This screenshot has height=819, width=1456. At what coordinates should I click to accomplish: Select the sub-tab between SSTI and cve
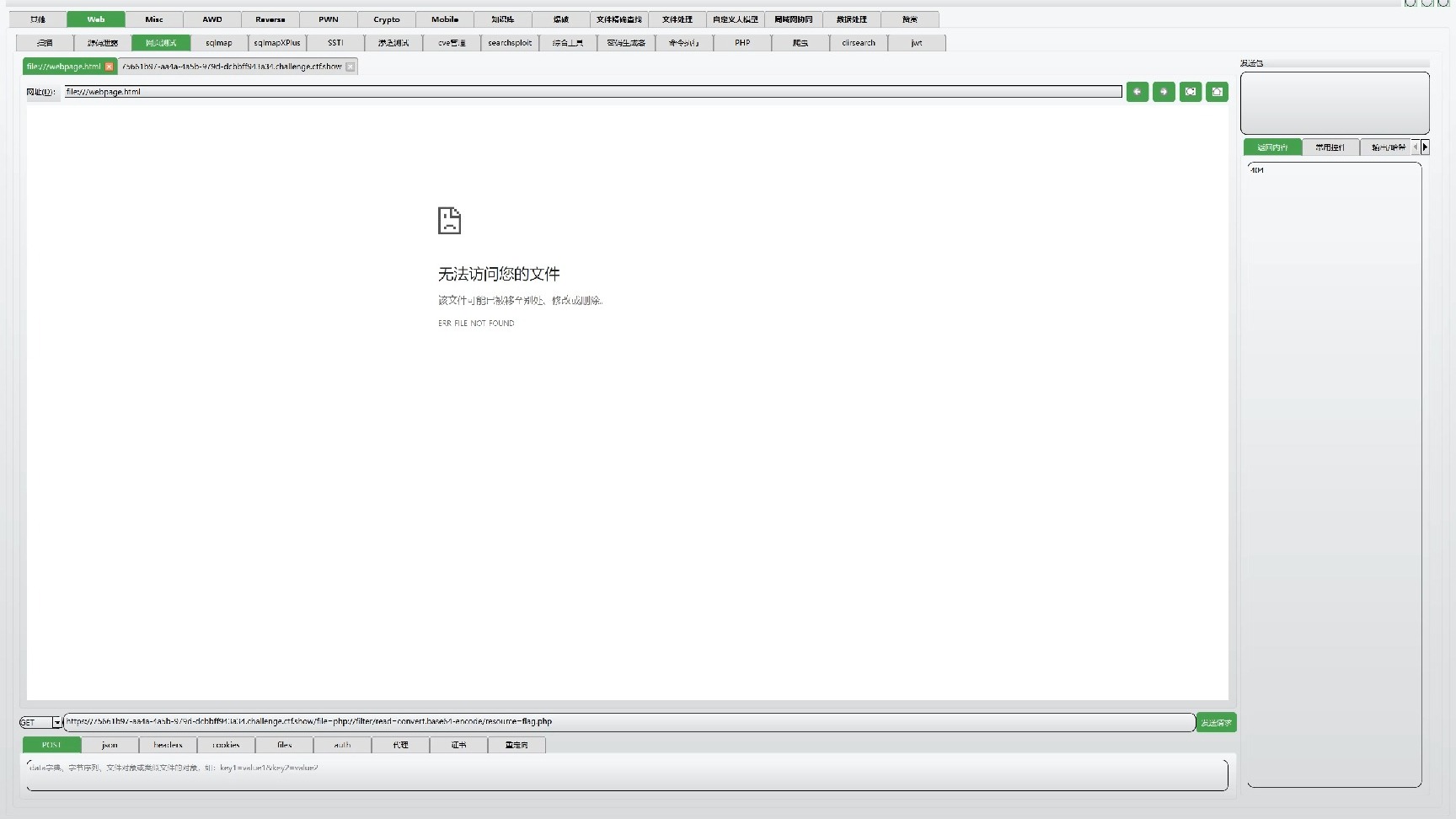(393, 43)
